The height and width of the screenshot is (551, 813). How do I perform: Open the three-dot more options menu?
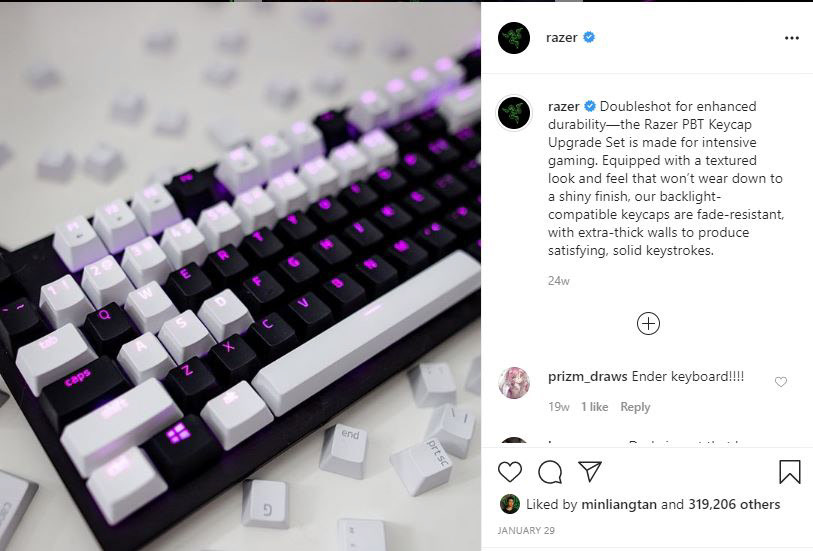792,38
